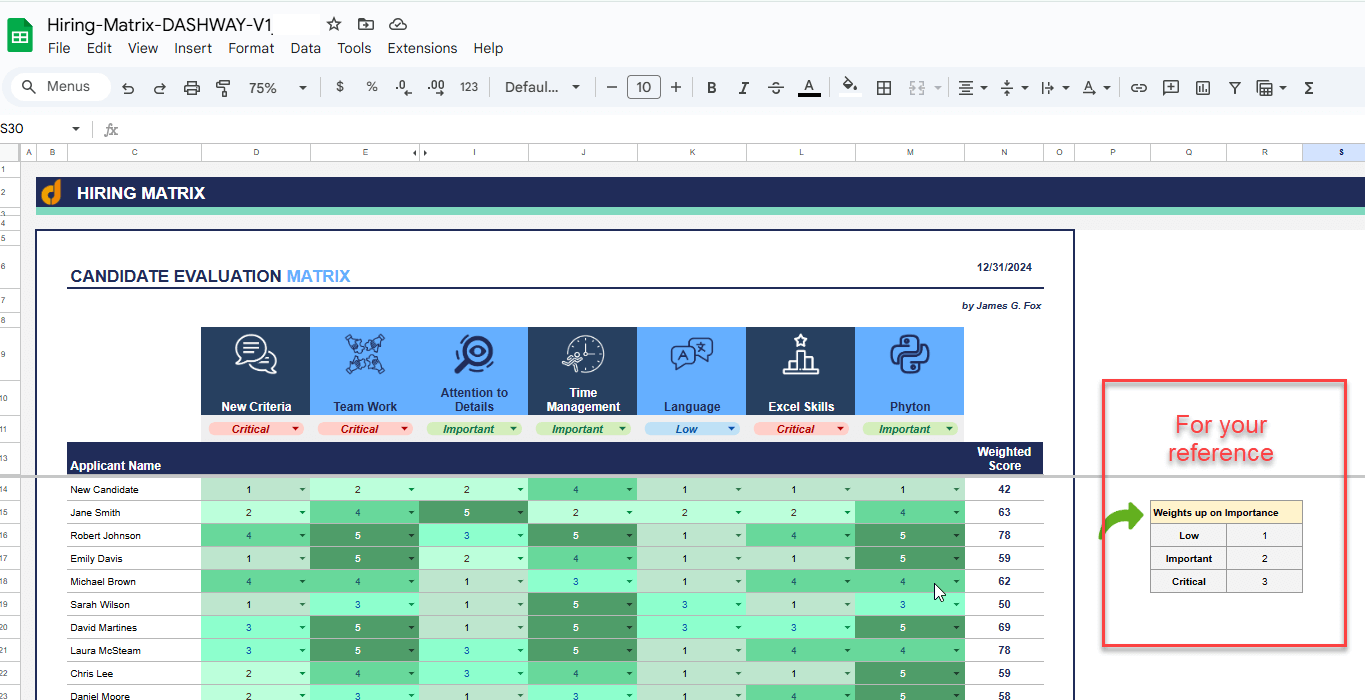Screen dimensions: 1365x700
Task: Create a filter using the toolbar icon
Action: [x=1234, y=87]
